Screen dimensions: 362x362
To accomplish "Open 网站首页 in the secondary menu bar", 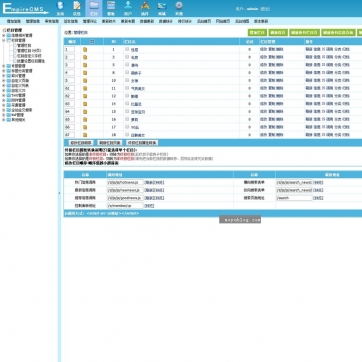I will (223, 21).
